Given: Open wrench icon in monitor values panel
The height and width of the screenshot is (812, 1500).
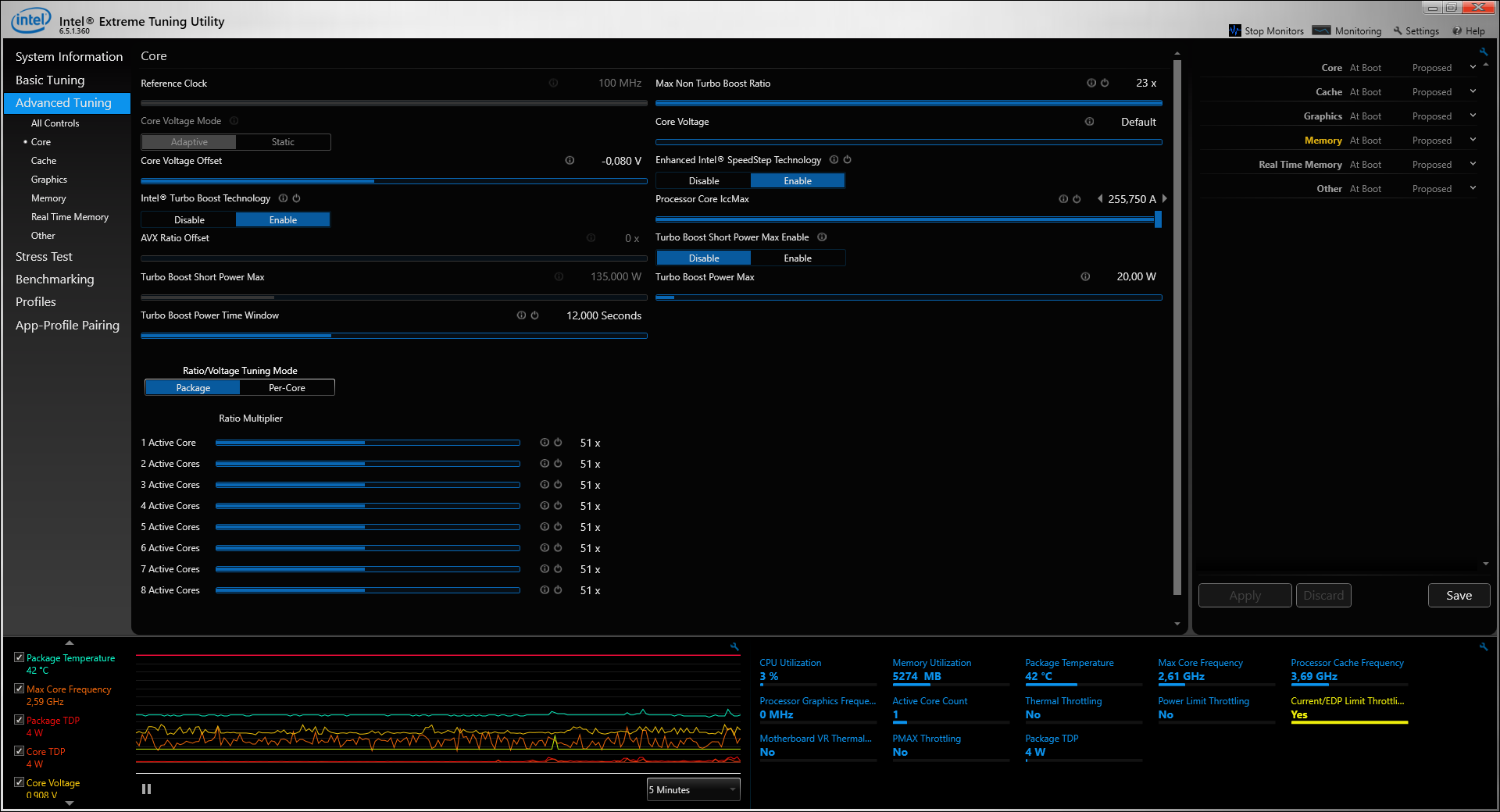Looking at the screenshot, I should (1483, 646).
